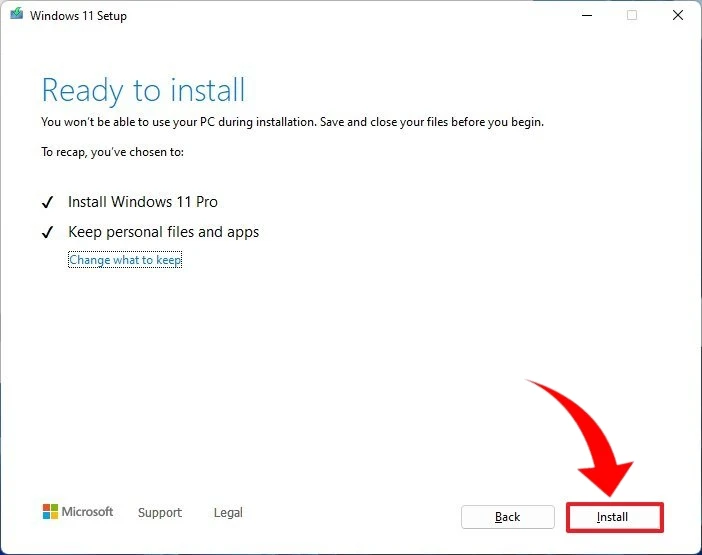Minimize the Windows 11 Setup window
This screenshot has width=702, height=555.
pyautogui.click(x=587, y=15)
